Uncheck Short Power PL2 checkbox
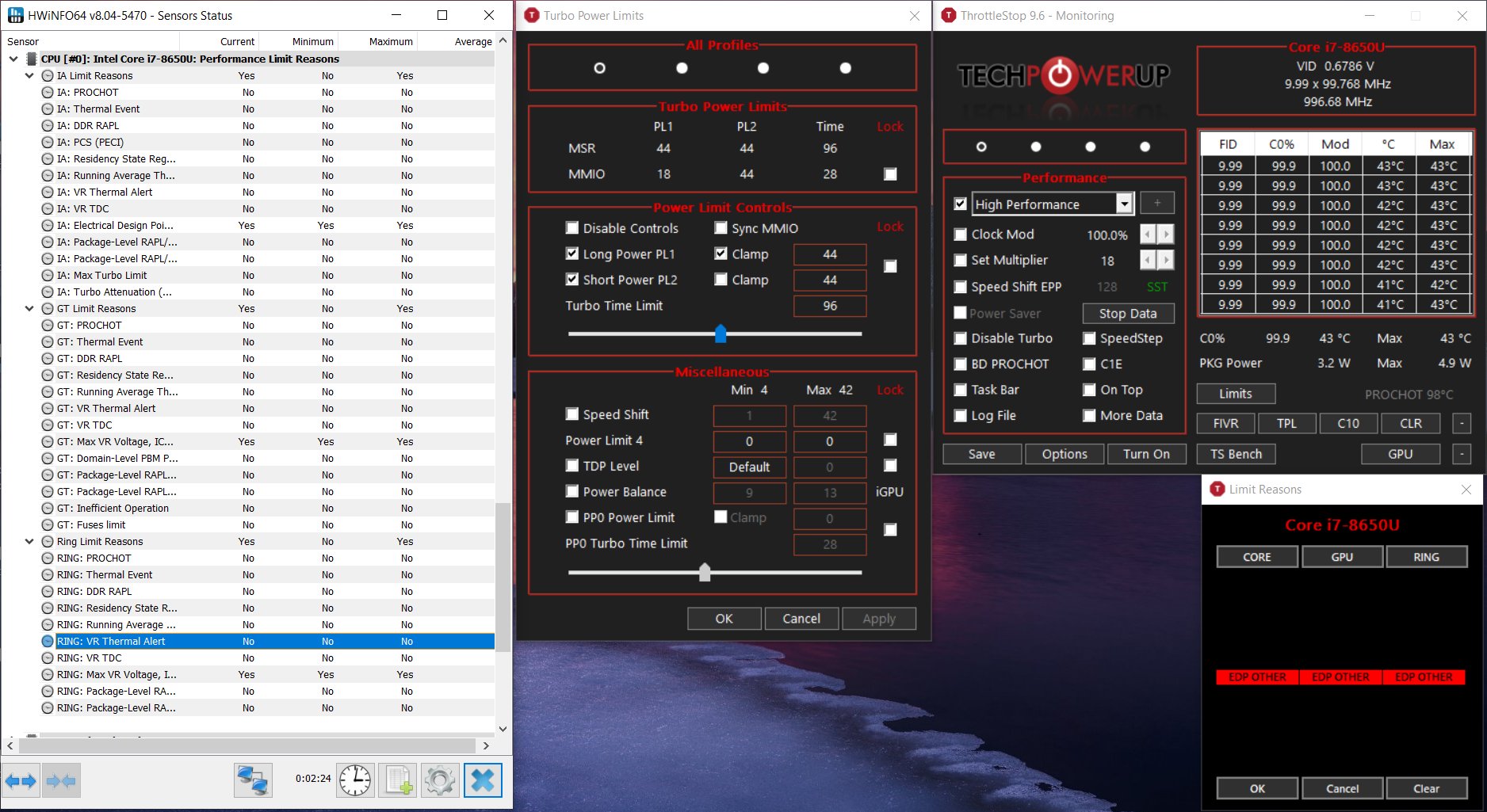Image resolution: width=1487 pixels, height=812 pixels. [x=571, y=280]
